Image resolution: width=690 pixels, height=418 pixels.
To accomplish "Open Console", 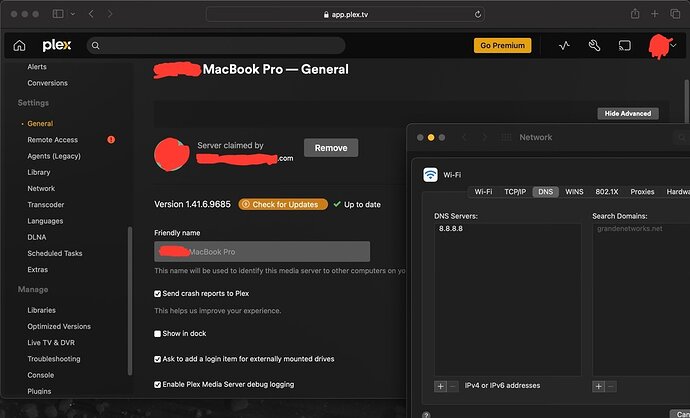I will pos(40,375).
